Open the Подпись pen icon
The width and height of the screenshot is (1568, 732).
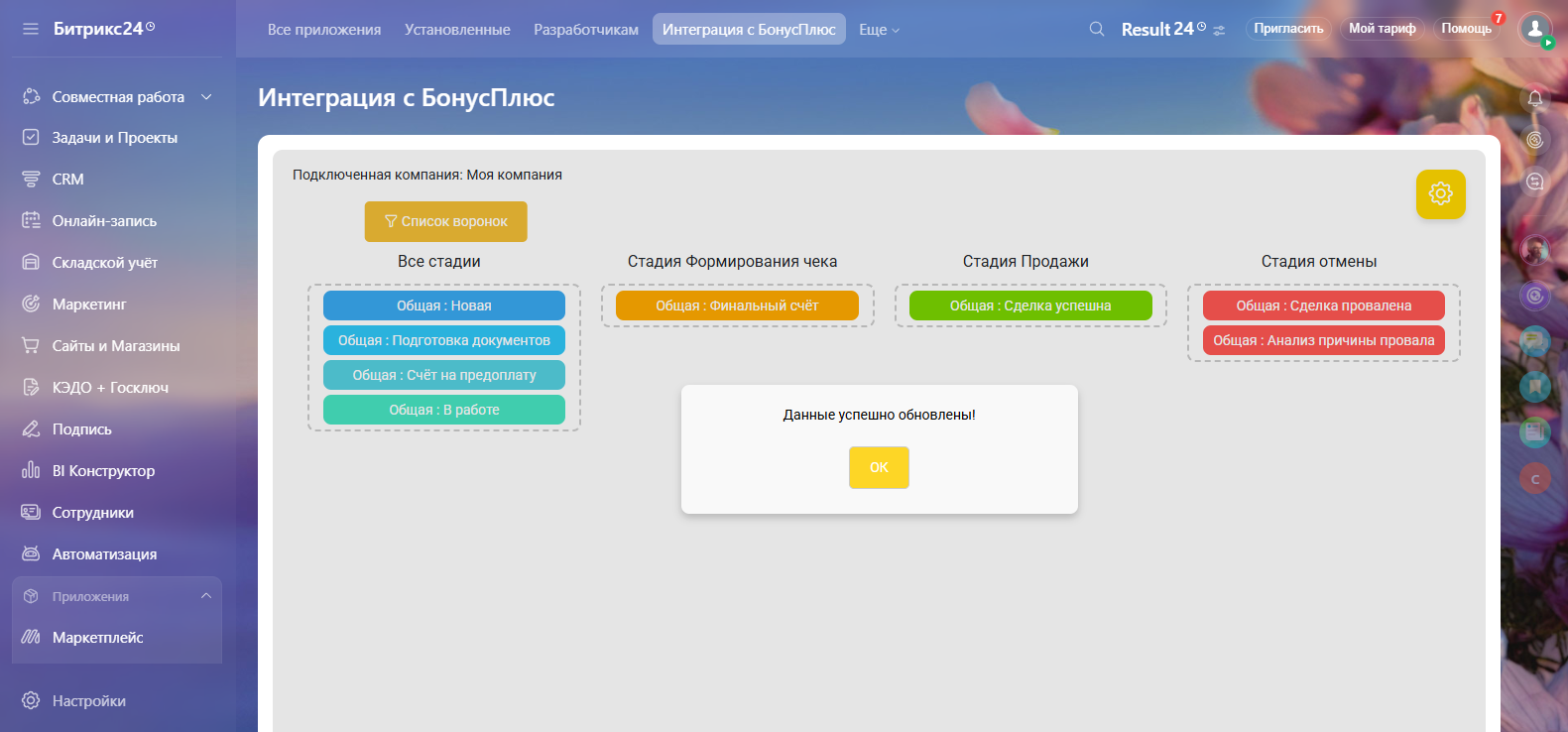click(x=31, y=428)
